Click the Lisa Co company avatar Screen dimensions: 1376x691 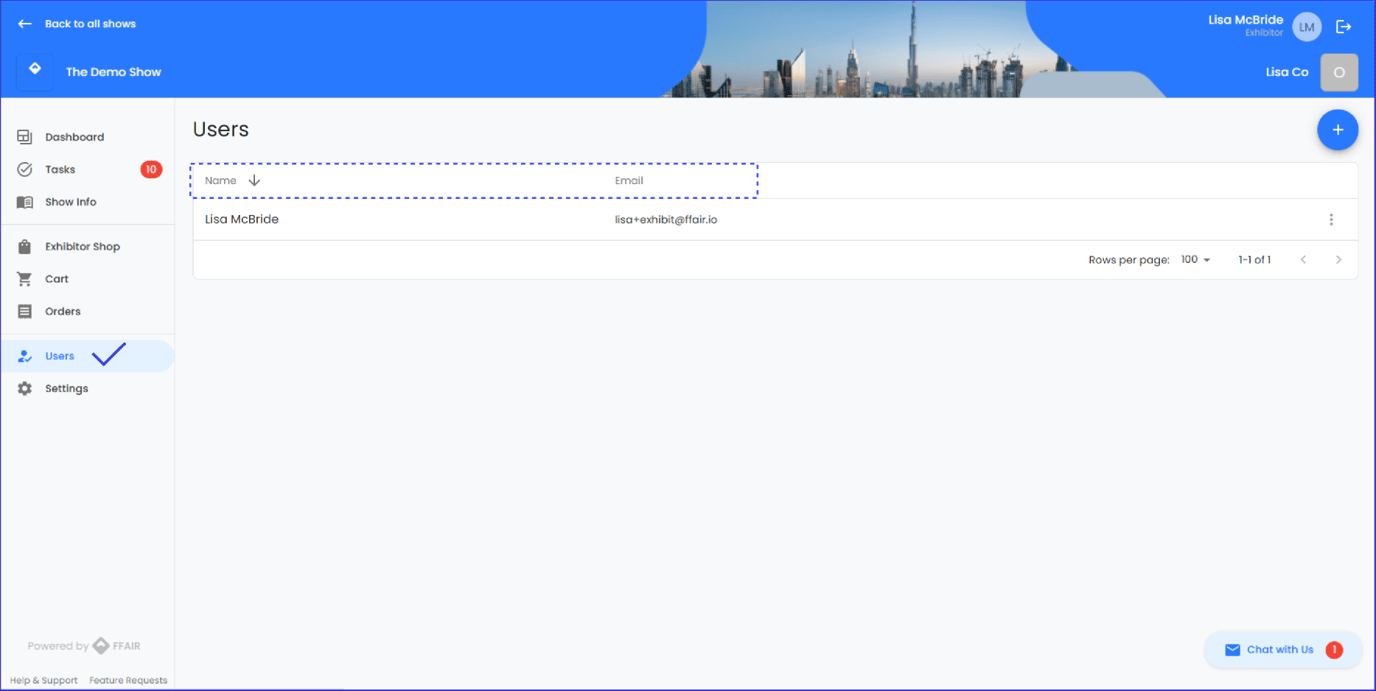[1339, 72]
